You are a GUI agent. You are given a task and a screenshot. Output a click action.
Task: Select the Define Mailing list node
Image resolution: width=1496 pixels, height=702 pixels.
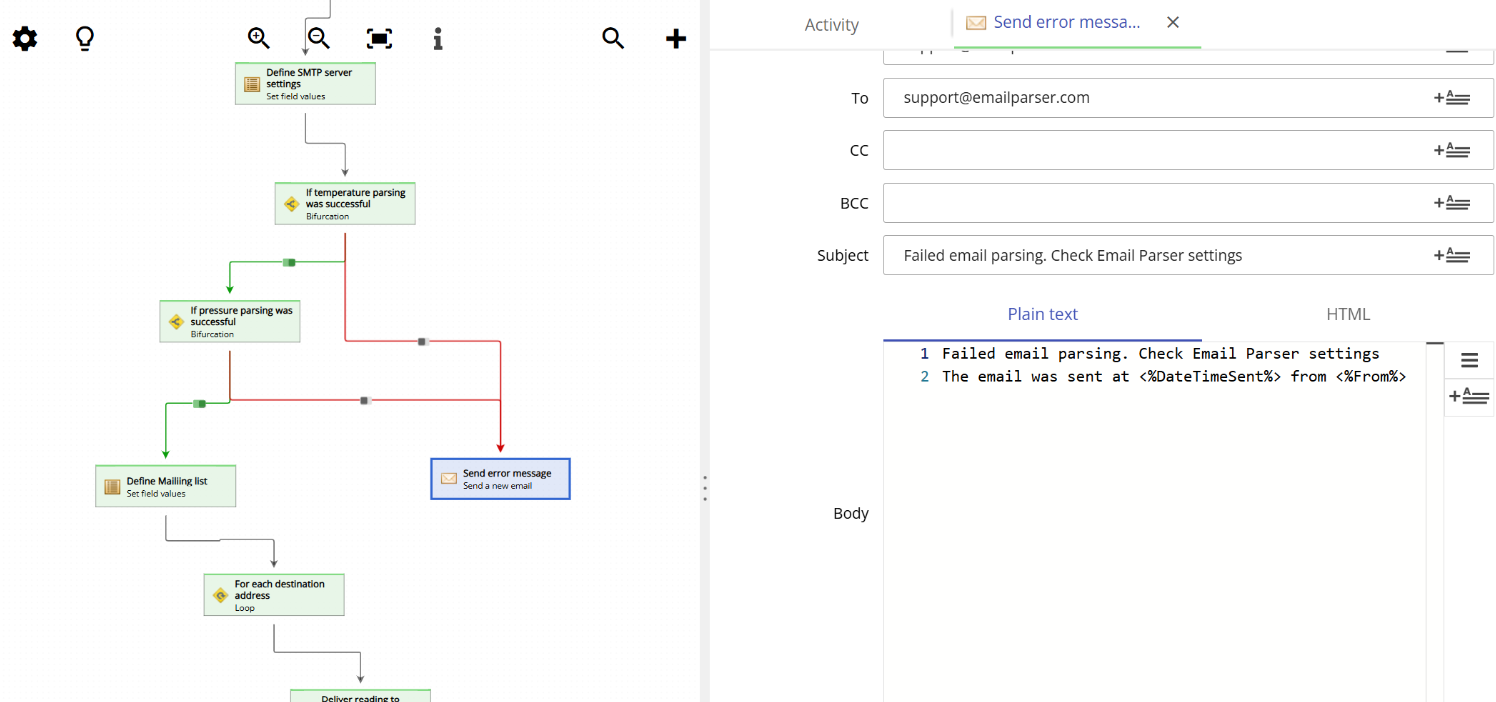(165, 485)
